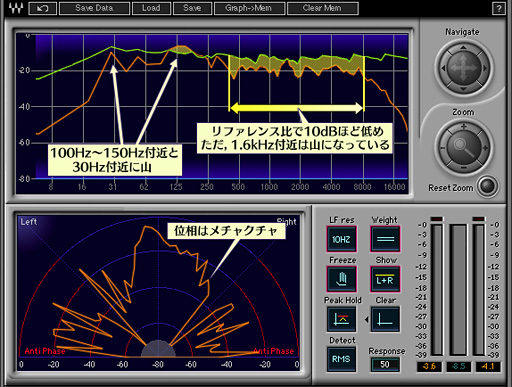Image resolution: width=512 pixels, height=387 pixels.
Task: Toggle the Peak Hold button
Action: pyautogui.click(x=341, y=319)
